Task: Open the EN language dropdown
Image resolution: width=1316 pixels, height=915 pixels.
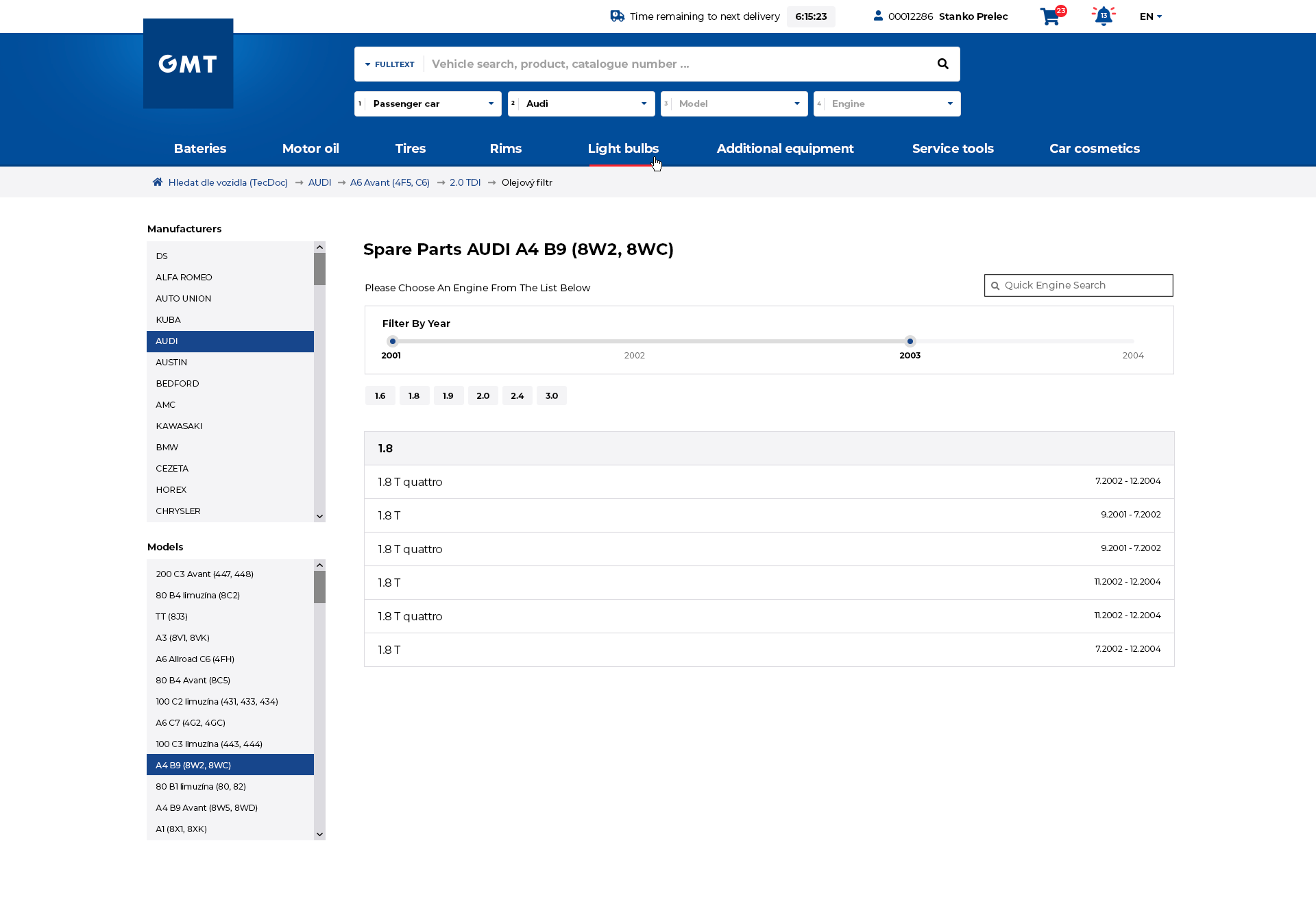Action: [1151, 16]
